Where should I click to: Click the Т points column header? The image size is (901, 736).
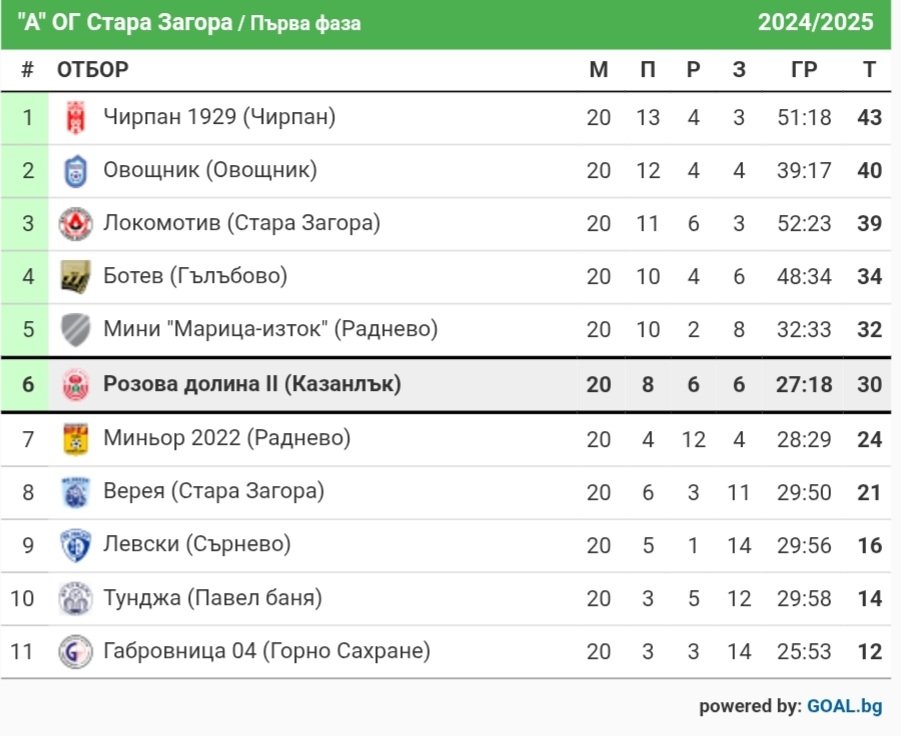(x=869, y=70)
